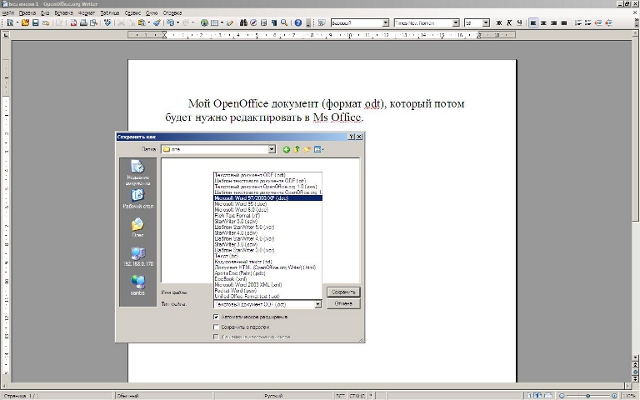The width and height of the screenshot is (640, 400).
Task: Click the Page Preview toolbar icon
Action: pos(94,23)
